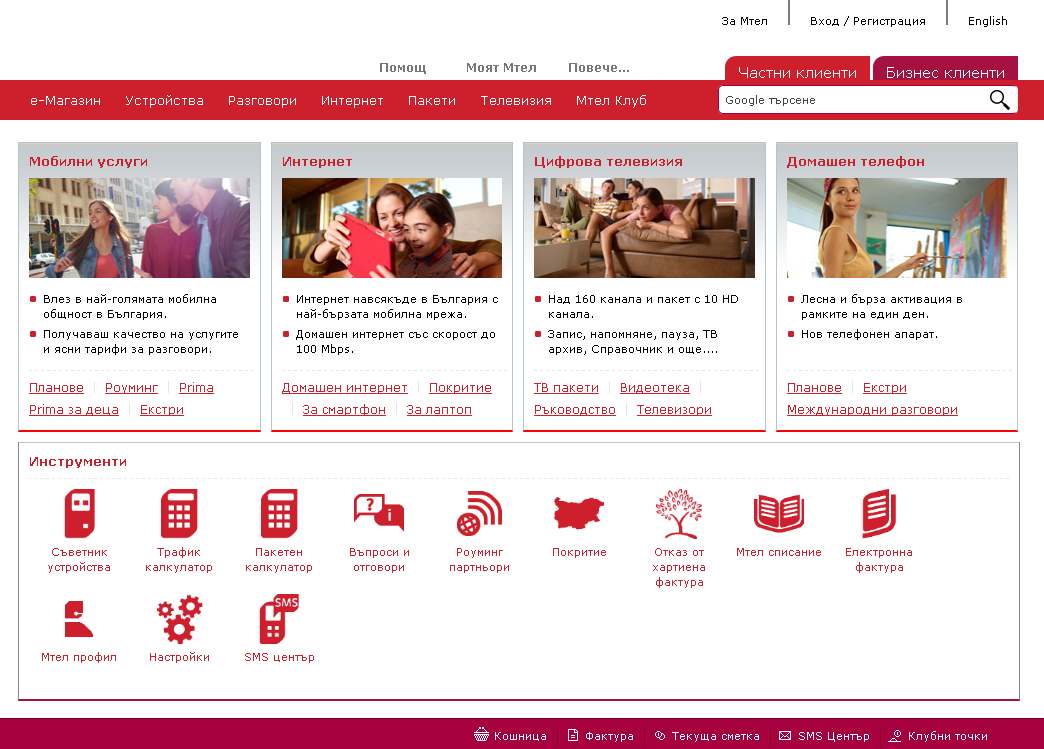Open the Телевизори link
The width and height of the screenshot is (1044, 749).
(x=674, y=409)
